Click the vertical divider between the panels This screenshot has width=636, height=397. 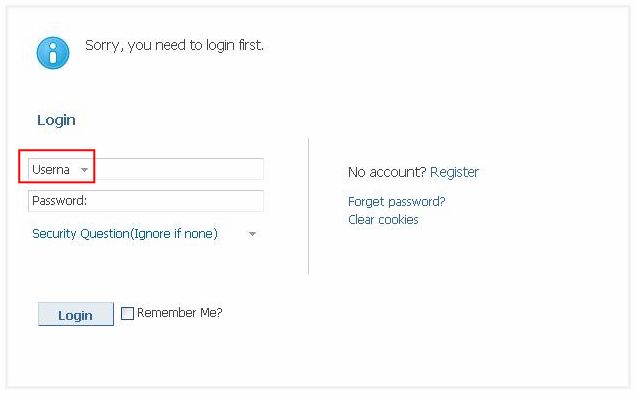pos(309,206)
